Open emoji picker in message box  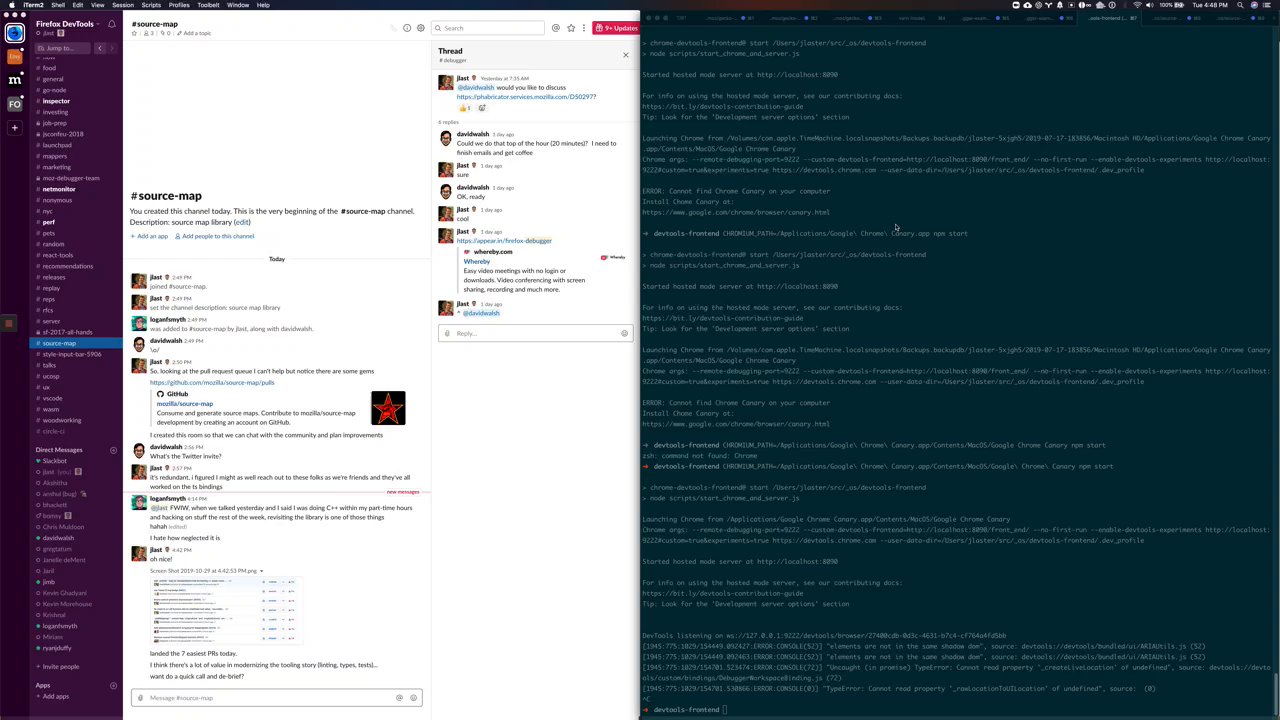pyautogui.click(x=413, y=698)
